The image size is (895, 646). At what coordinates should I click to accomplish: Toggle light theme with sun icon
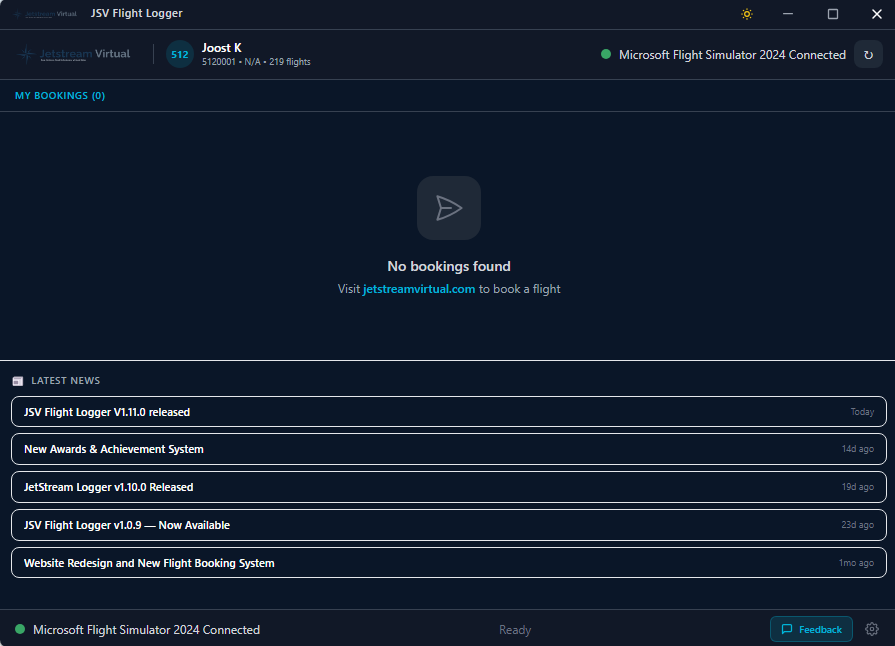click(747, 14)
